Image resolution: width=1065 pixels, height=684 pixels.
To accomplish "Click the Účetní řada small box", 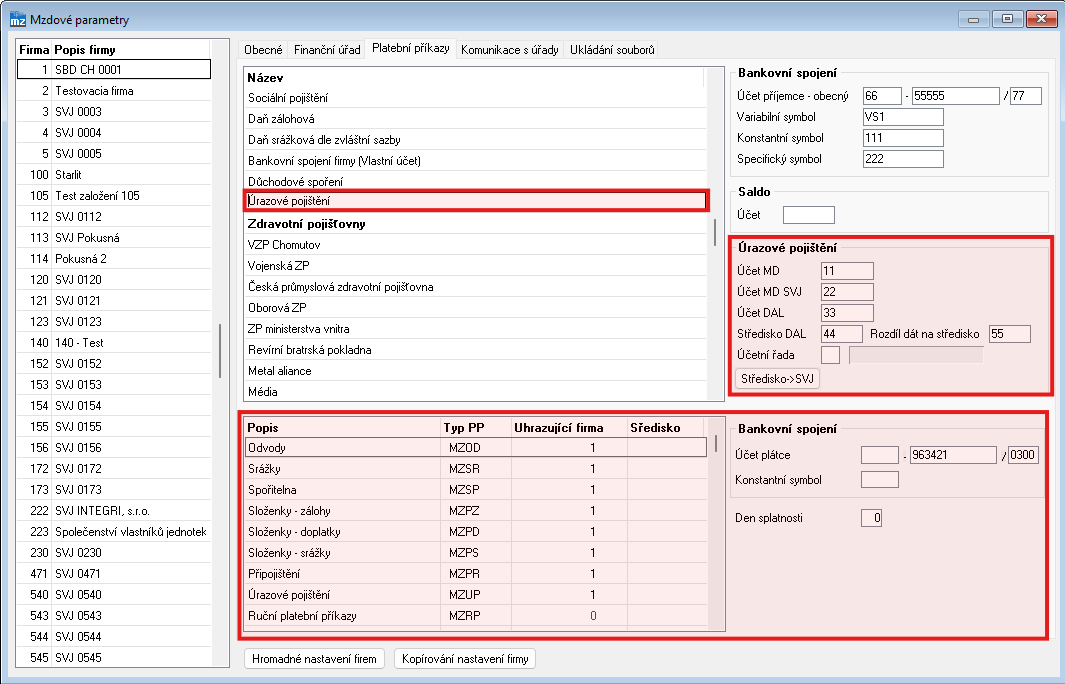I will click(x=830, y=355).
